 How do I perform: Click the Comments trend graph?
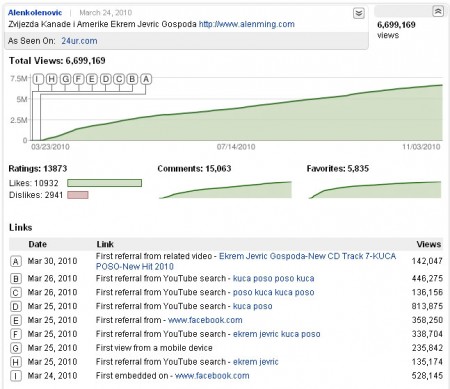coord(225,190)
